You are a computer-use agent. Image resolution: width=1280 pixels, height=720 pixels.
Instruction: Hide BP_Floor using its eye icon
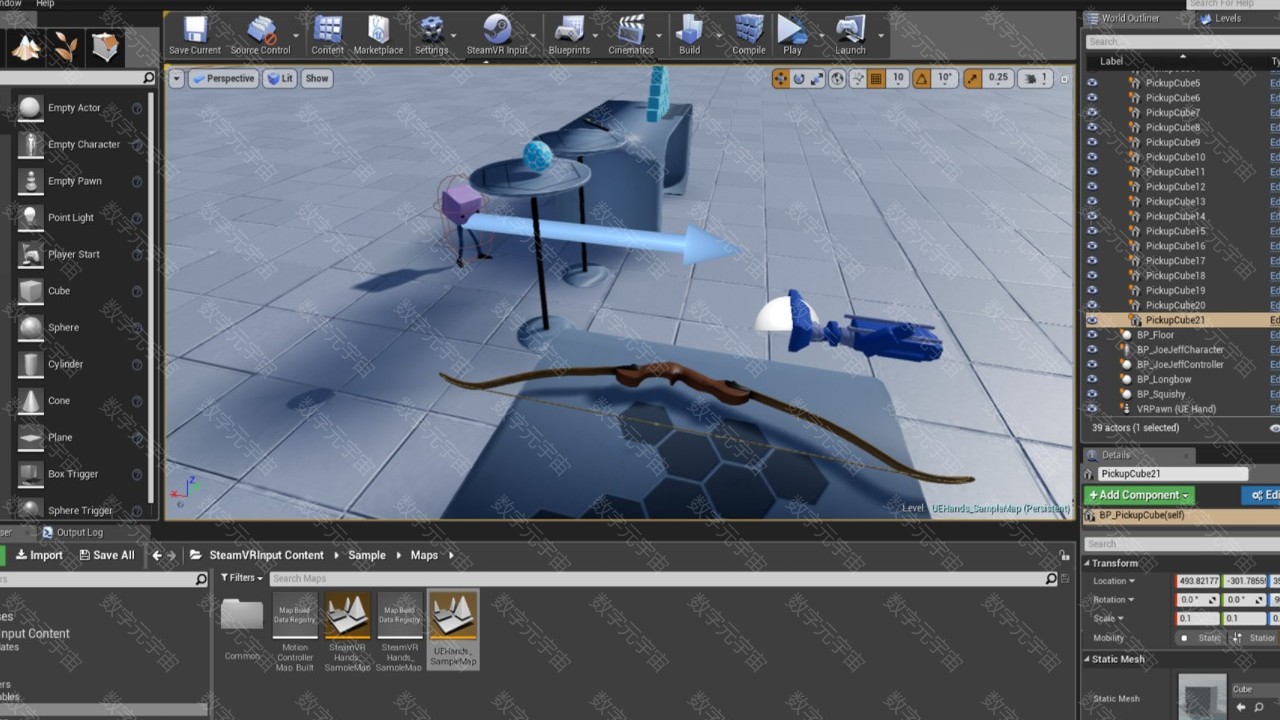point(1092,335)
